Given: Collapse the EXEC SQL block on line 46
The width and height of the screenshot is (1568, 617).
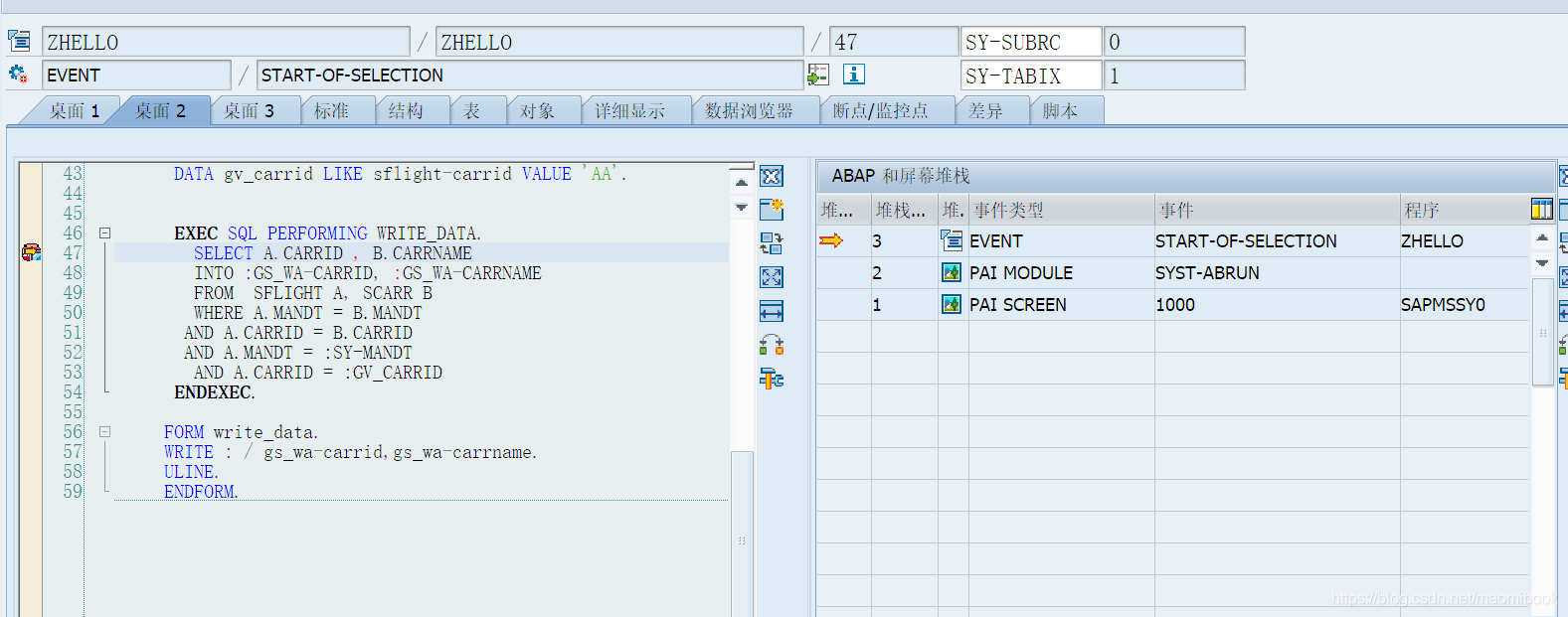Looking at the screenshot, I should pos(104,233).
